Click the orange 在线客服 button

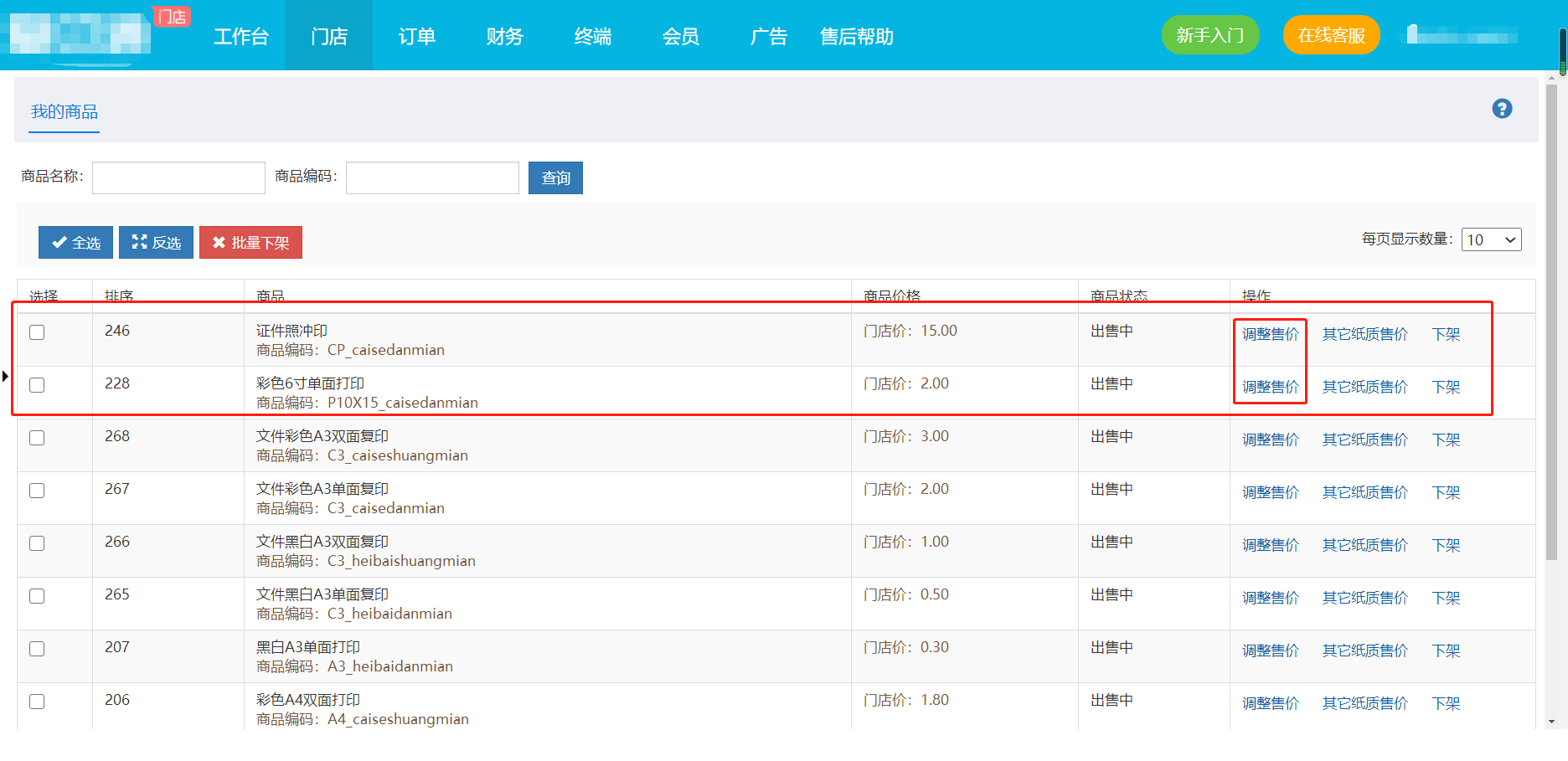click(x=1331, y=35)
